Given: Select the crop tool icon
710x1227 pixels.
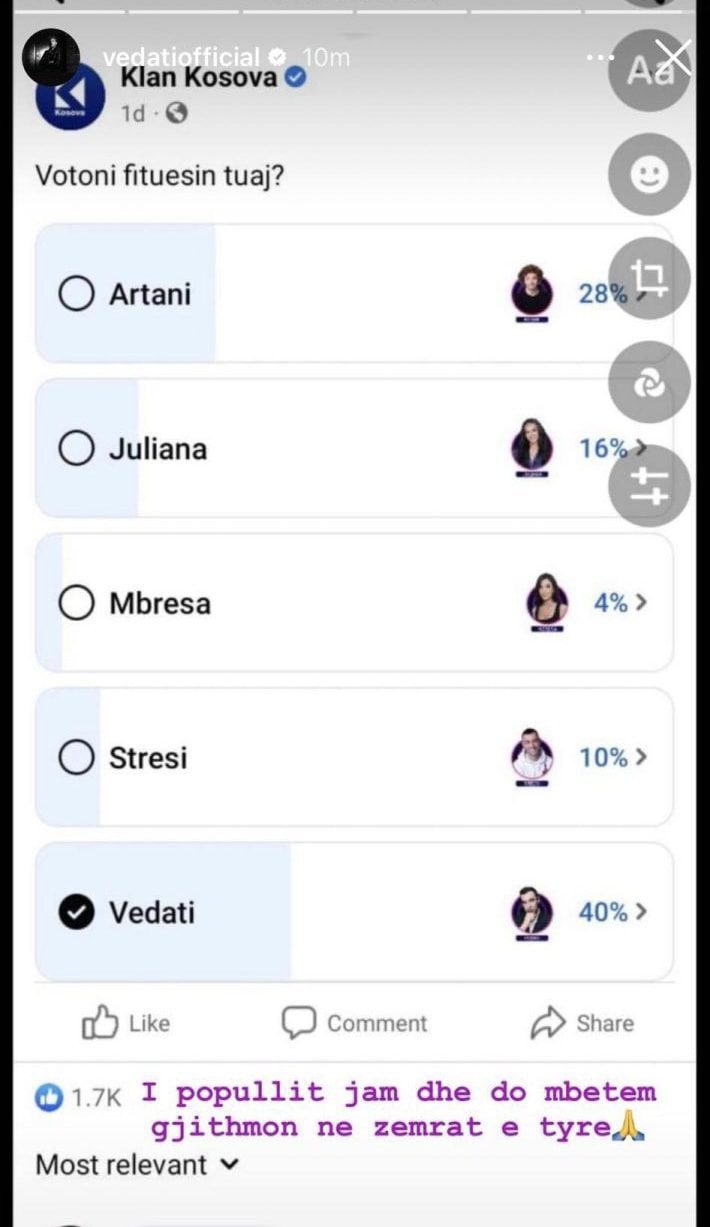Looking at the screenshot, I should [649, 278].
